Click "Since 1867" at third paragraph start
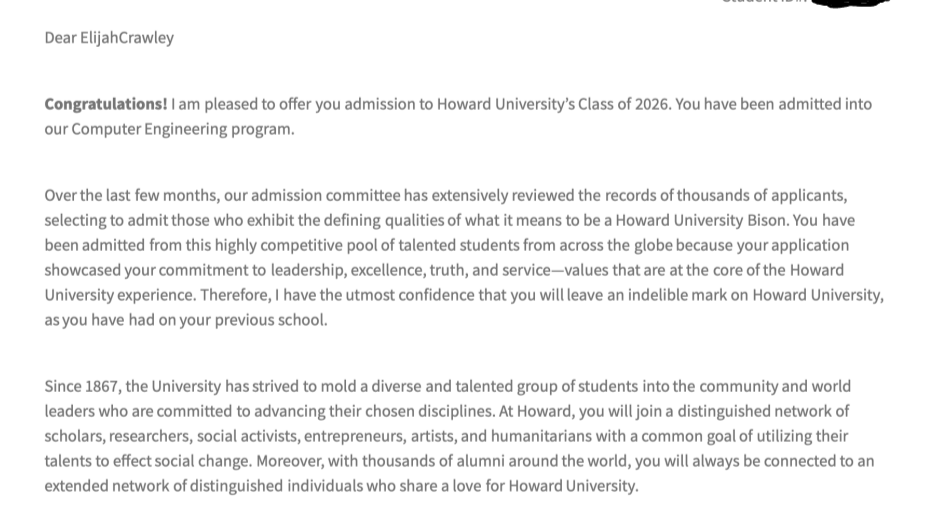 pos(83,386)
